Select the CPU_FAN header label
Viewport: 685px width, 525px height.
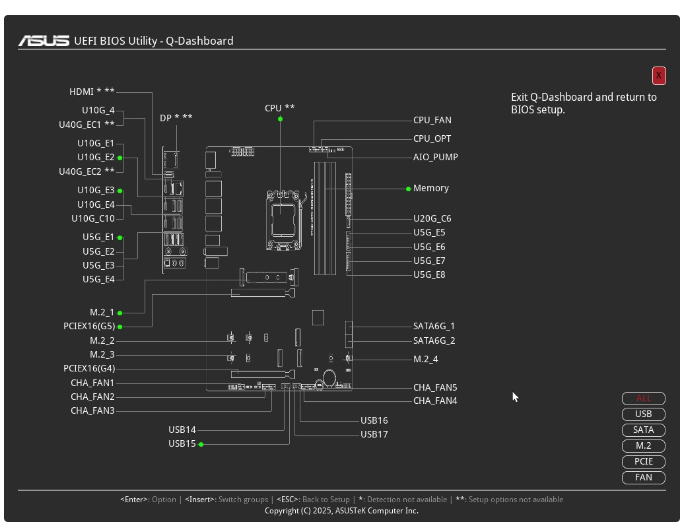pyautogui.click(x=432, y=120)
